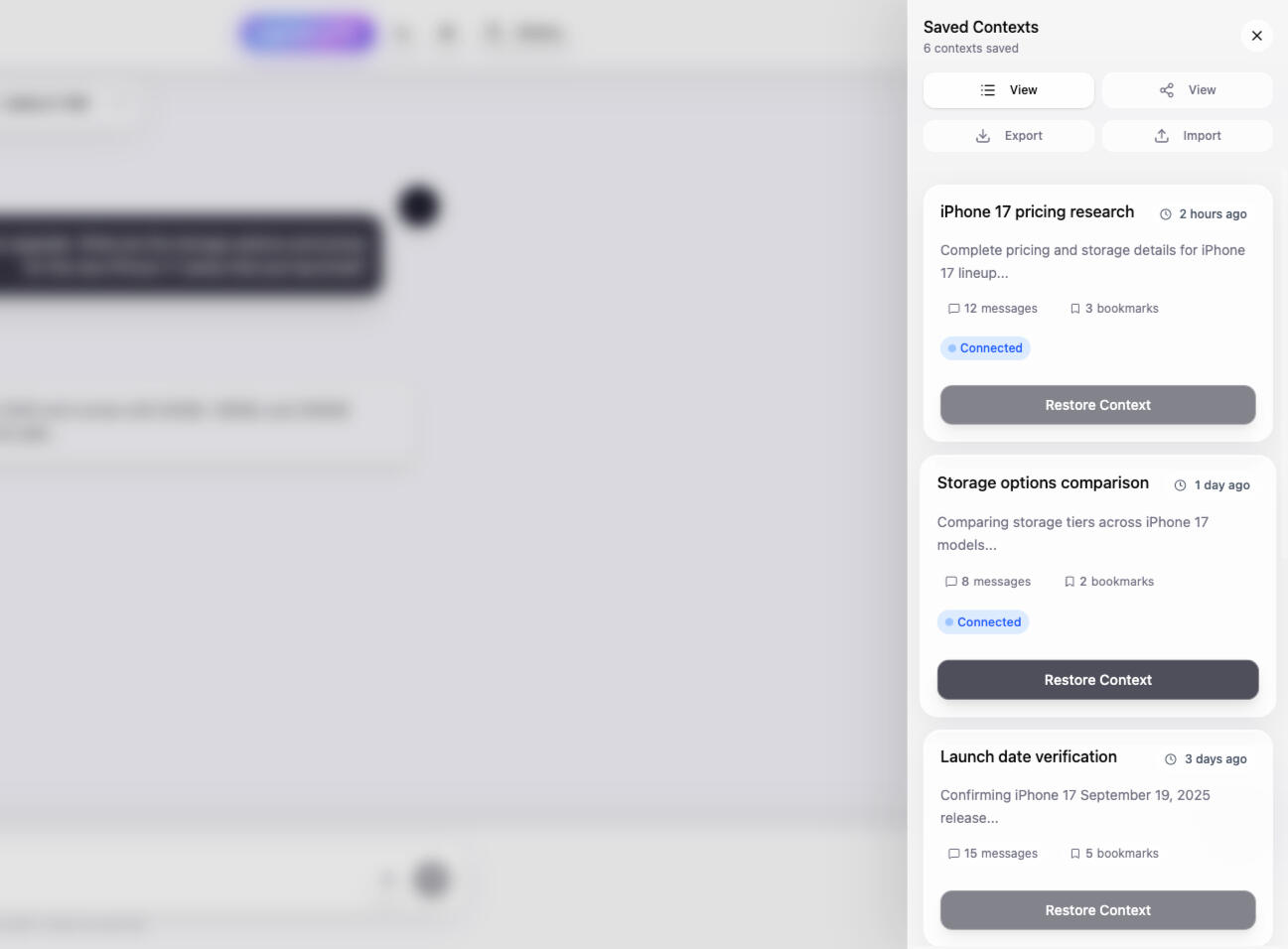Expand the Storage options comparison card
1288x949 pixels.
(1043, 482)
